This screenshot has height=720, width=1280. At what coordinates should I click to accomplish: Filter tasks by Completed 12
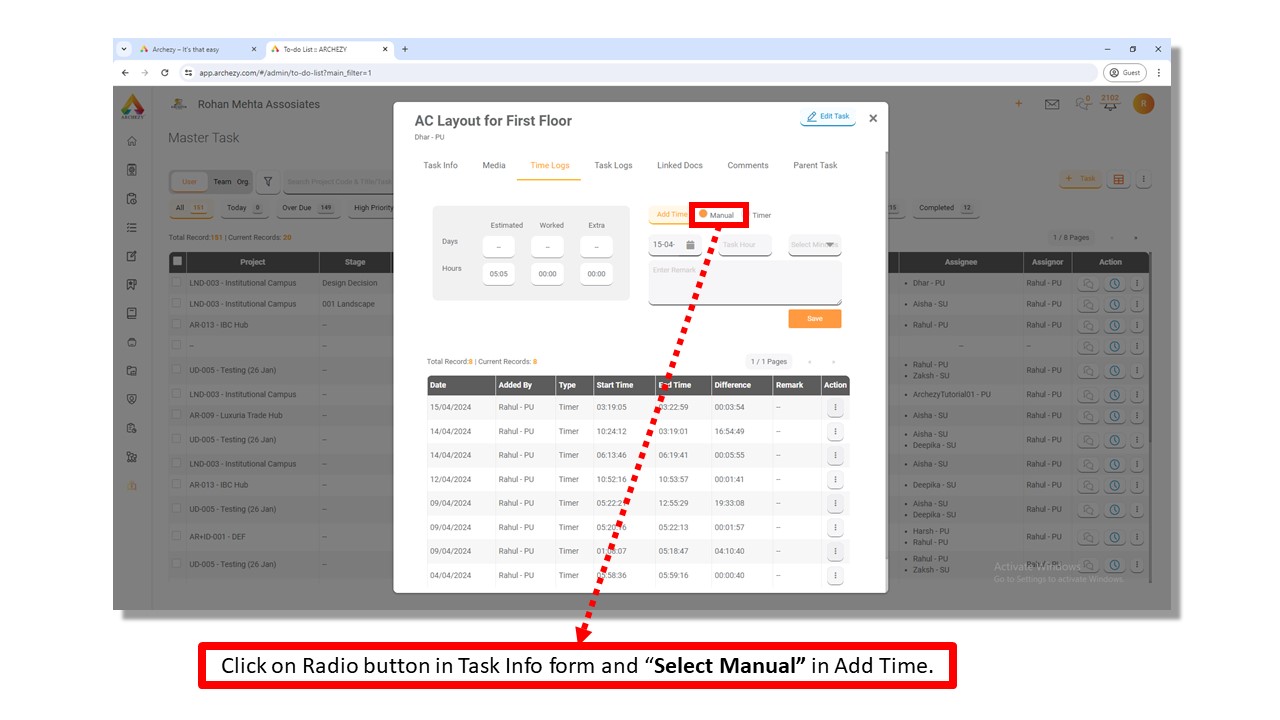pyautogui.click(x=945, y=208)
